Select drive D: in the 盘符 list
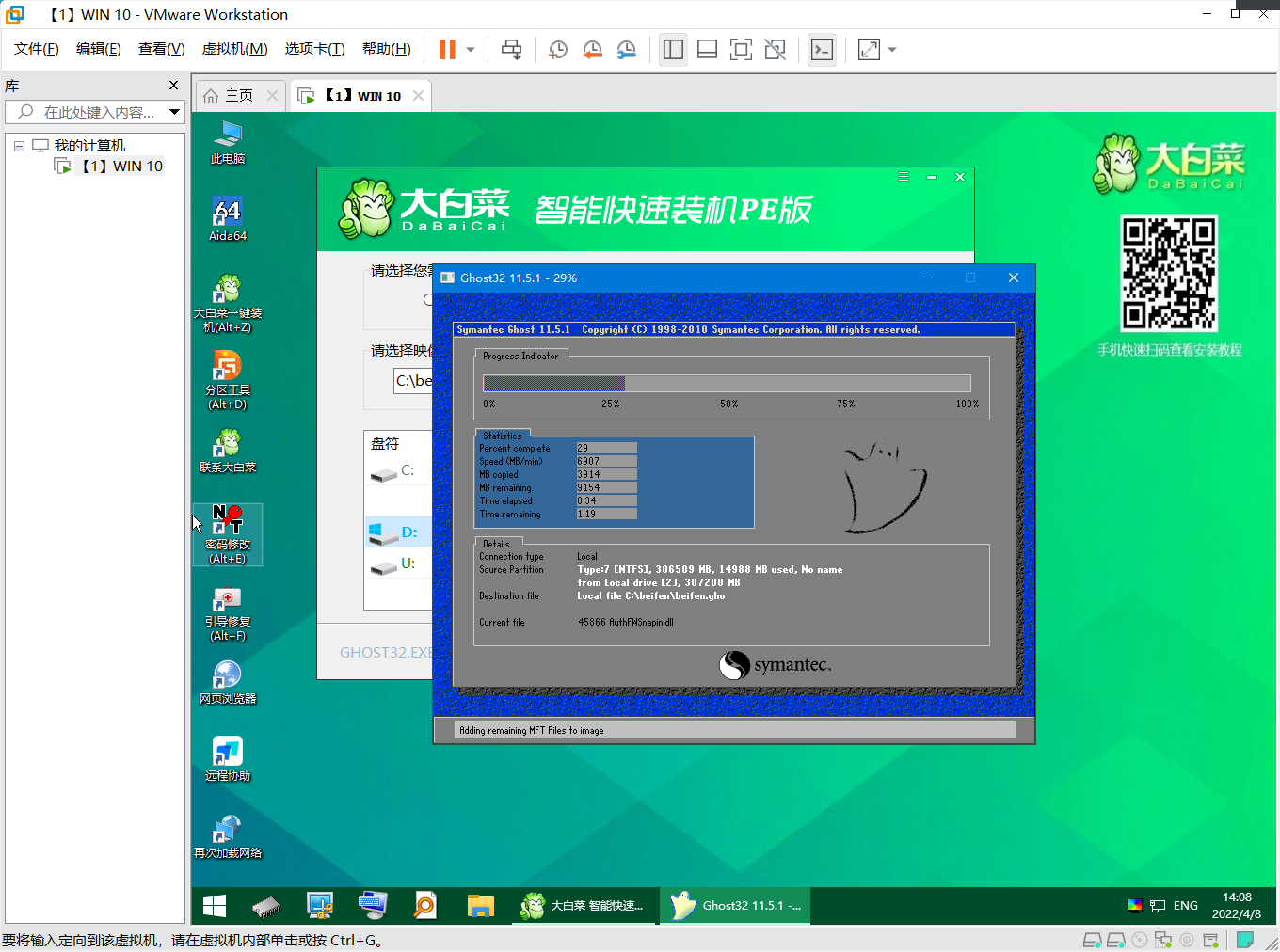This screenshot has height=952, width=1280. 399,532
